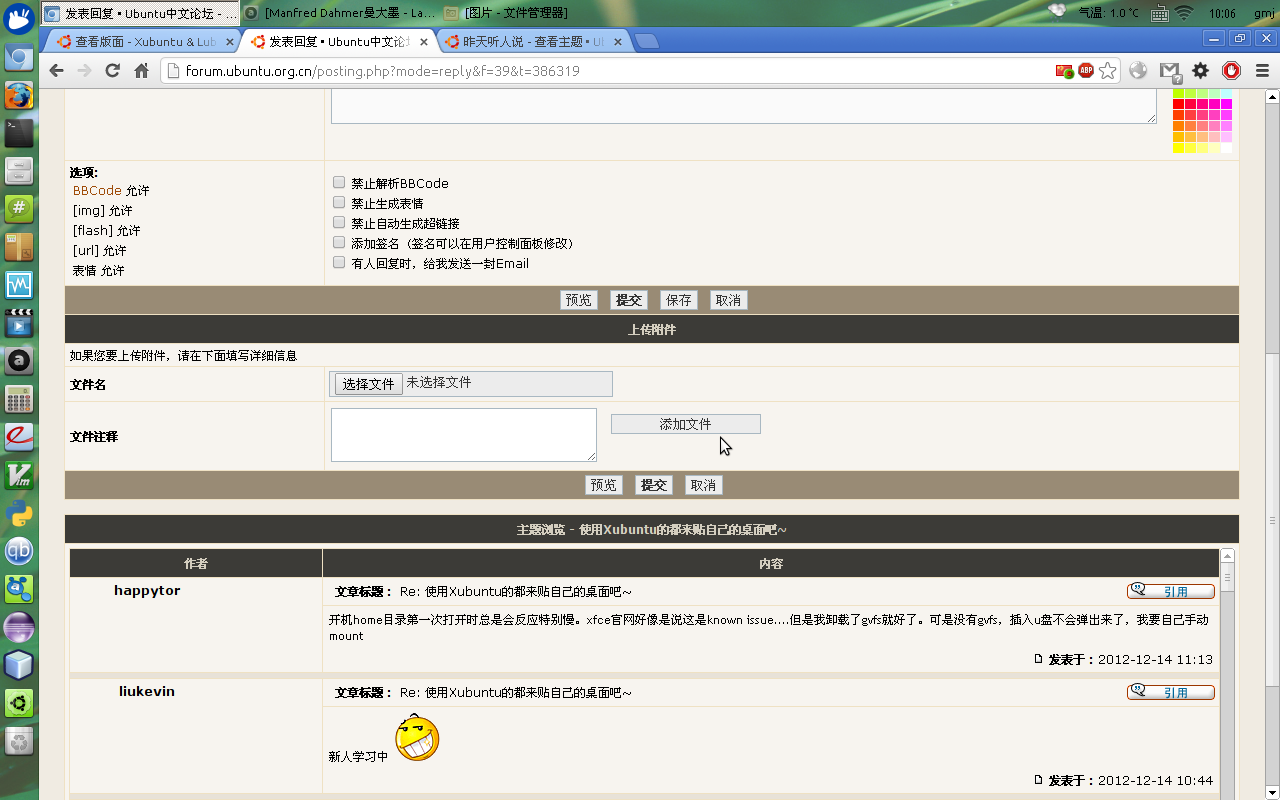Open a new browser tab
The height and width of the screenshot is (800, 1280).
[x=647, y=41]
